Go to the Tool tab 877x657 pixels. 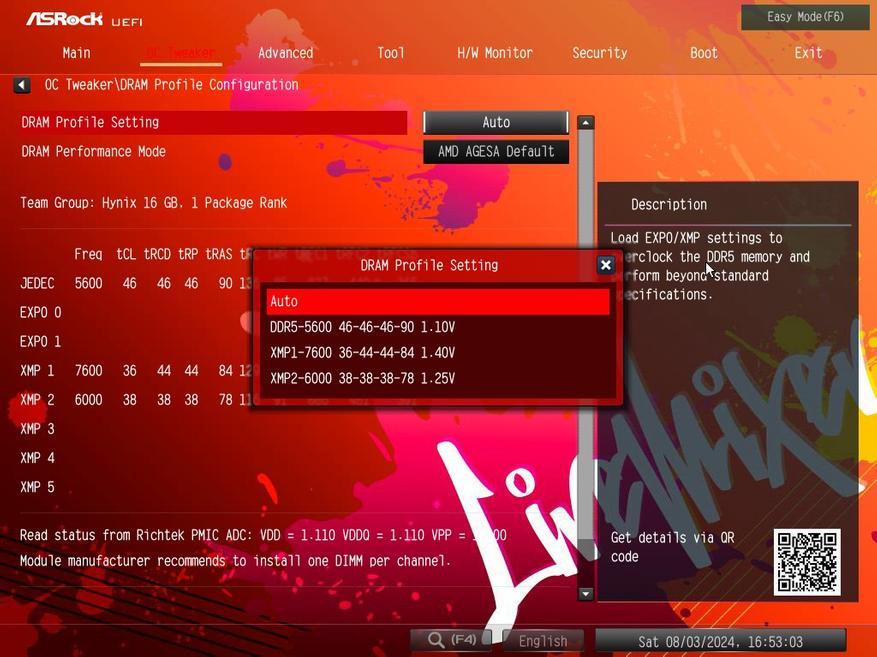pyautogui.click(x=390, y=53)
